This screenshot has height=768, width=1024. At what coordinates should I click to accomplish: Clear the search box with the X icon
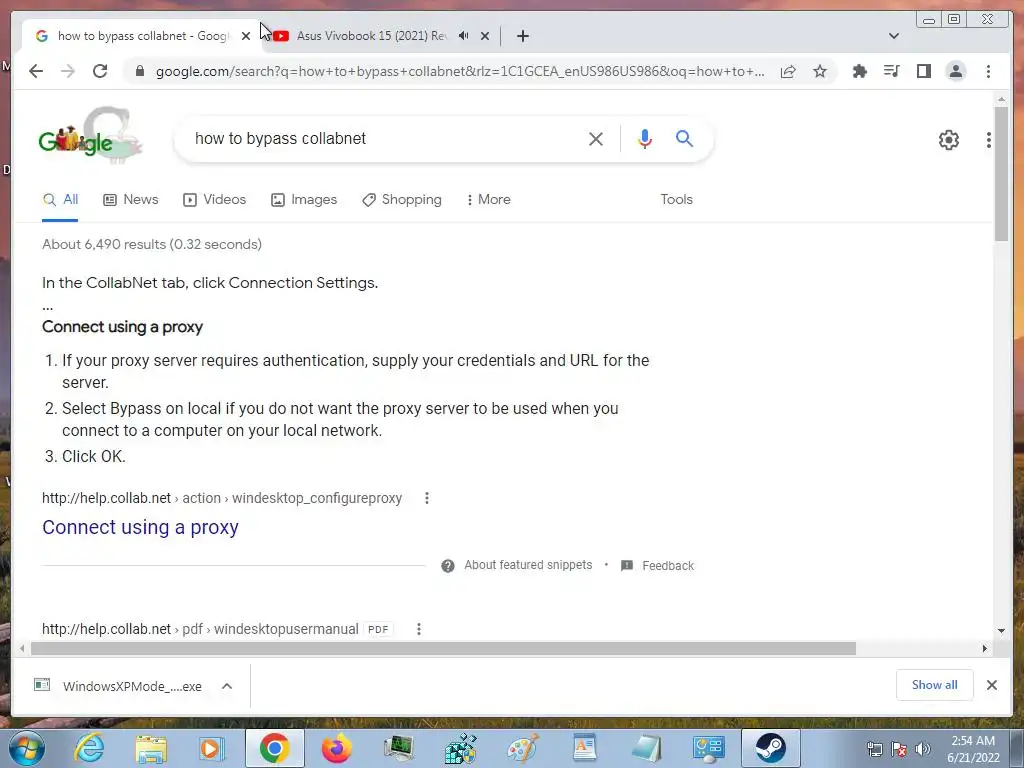(x=596, y=138)
